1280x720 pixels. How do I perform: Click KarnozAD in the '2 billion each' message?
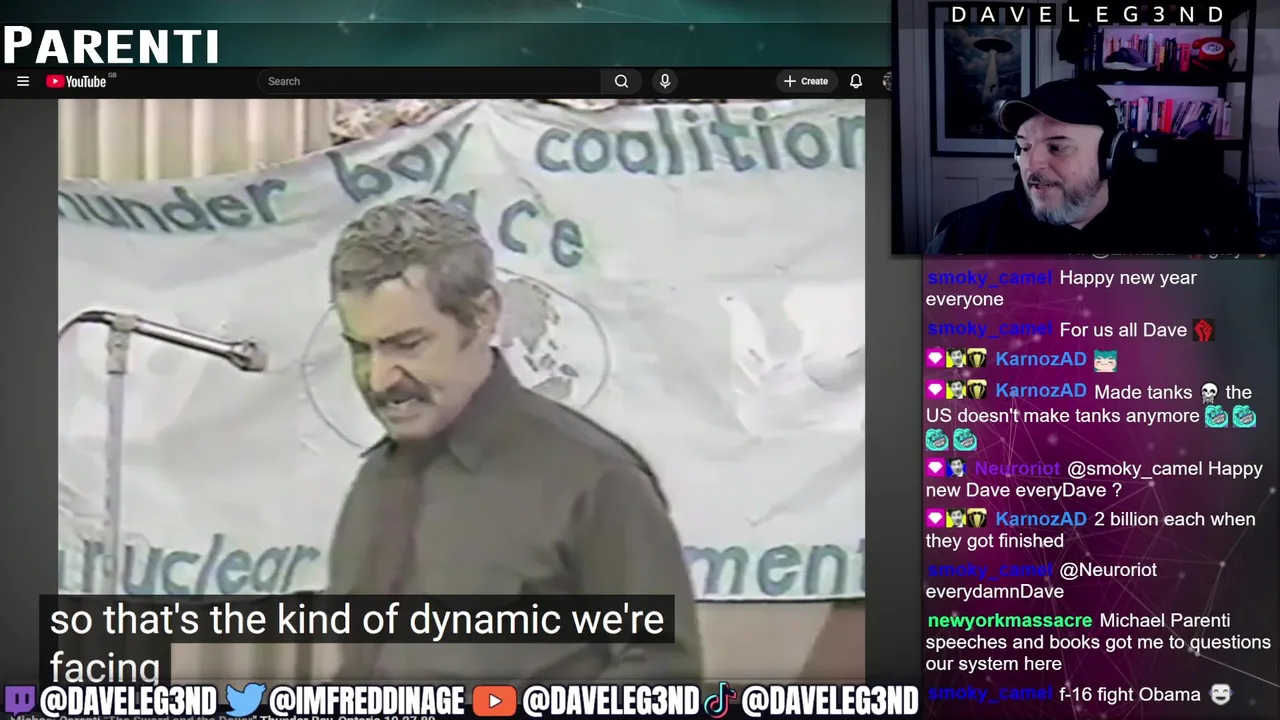pyautogui.click(x=1041, y=518)
